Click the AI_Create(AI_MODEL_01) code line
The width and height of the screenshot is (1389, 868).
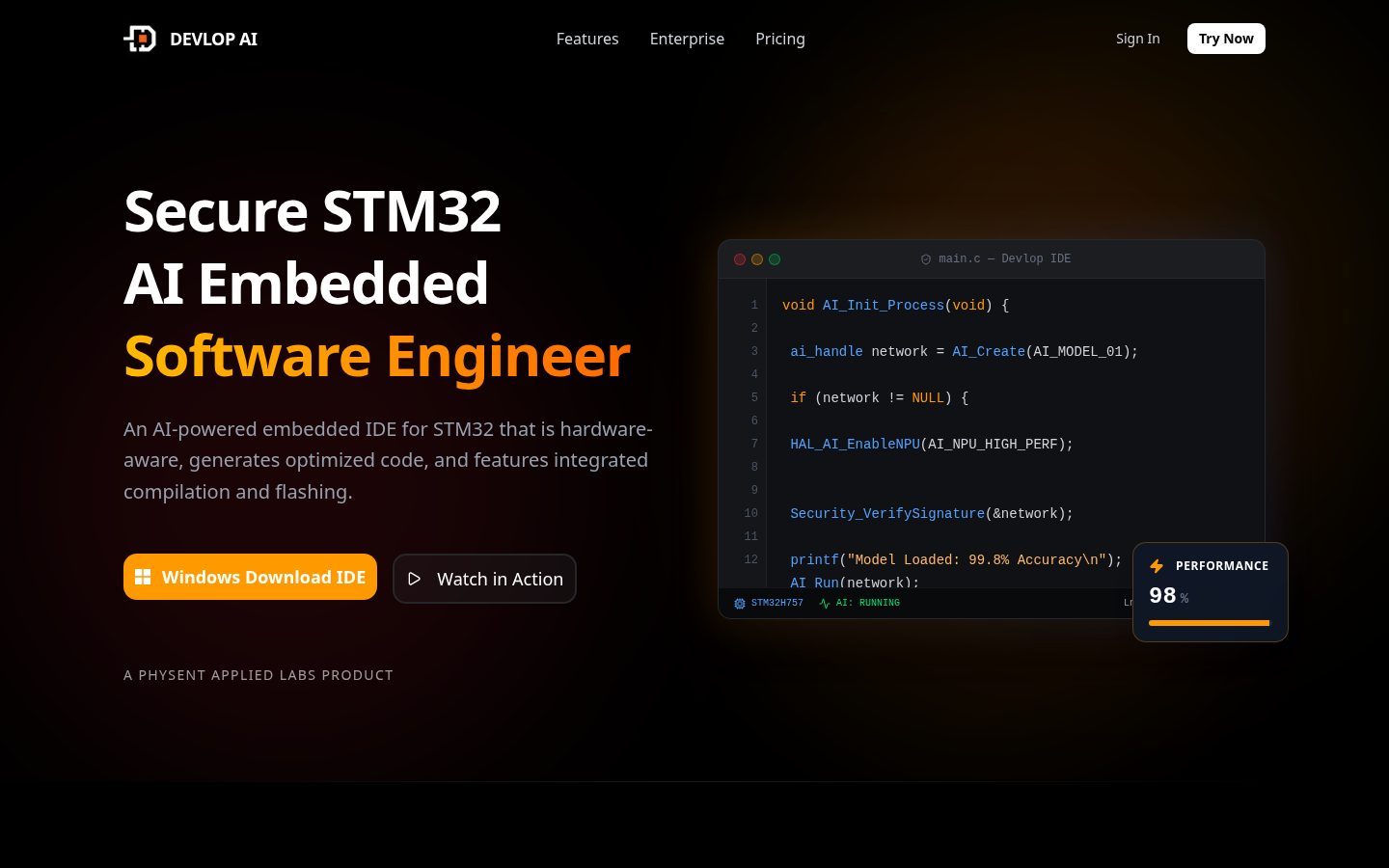964,351
